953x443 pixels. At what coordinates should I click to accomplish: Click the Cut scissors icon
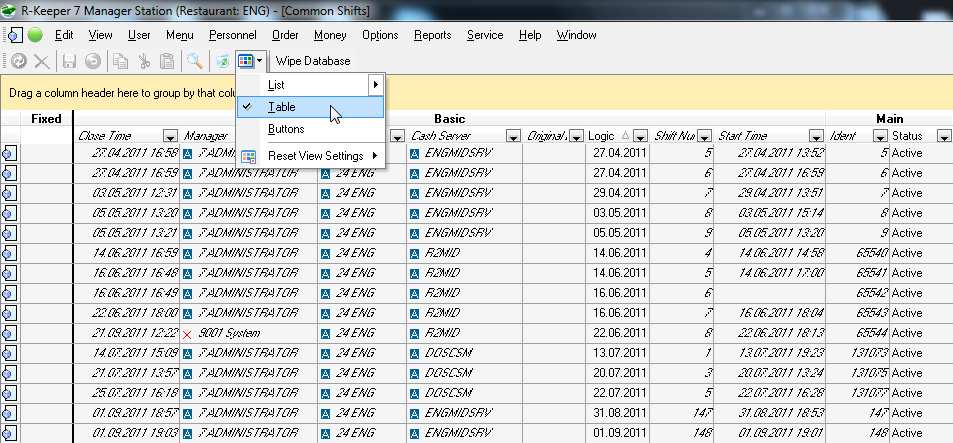click(x=144, y=61)
